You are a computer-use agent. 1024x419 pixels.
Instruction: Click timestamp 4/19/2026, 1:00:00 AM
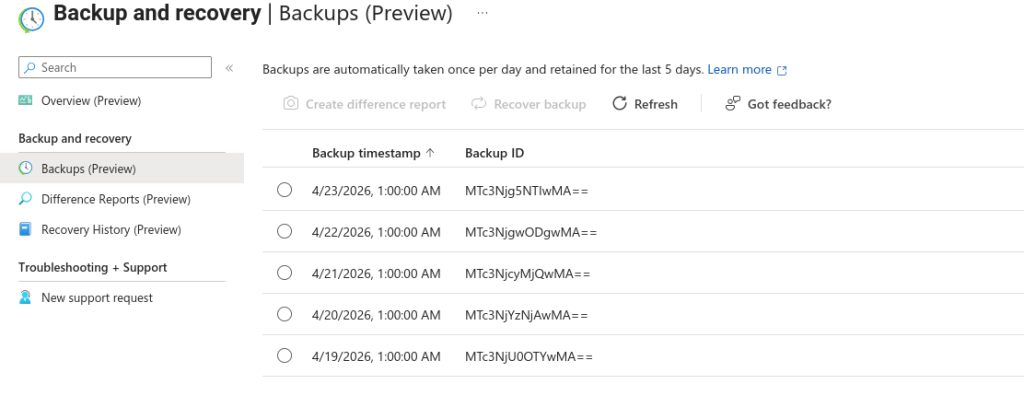[x=376, y=356]
